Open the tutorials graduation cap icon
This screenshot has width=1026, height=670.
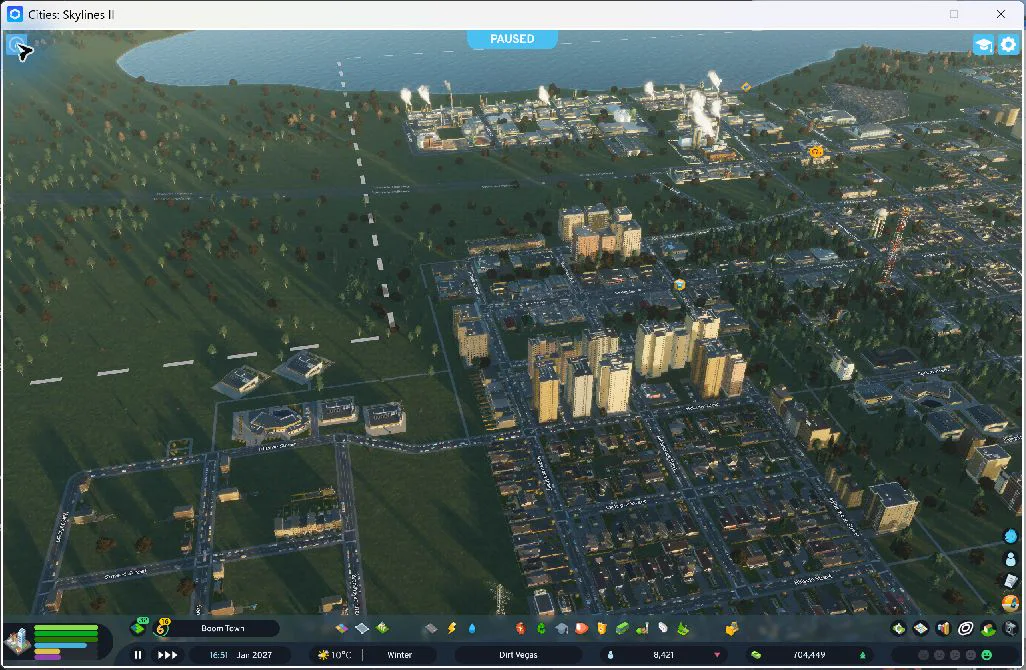click(x=983, y=44)
